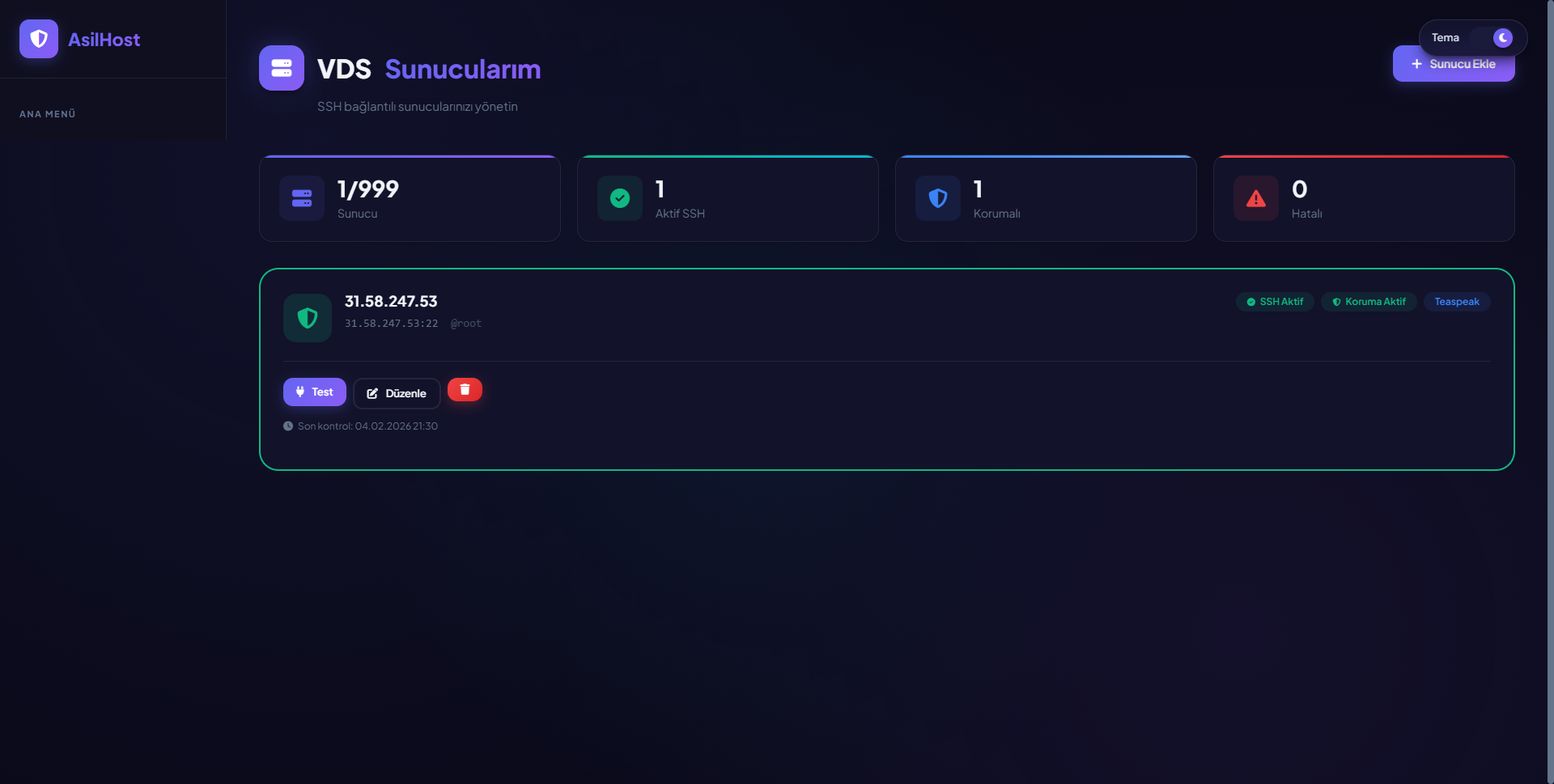Screen dimensions: 1554x784
Task: Click the blue shield Korumalı icon
Action: click(x=938, y=198)
